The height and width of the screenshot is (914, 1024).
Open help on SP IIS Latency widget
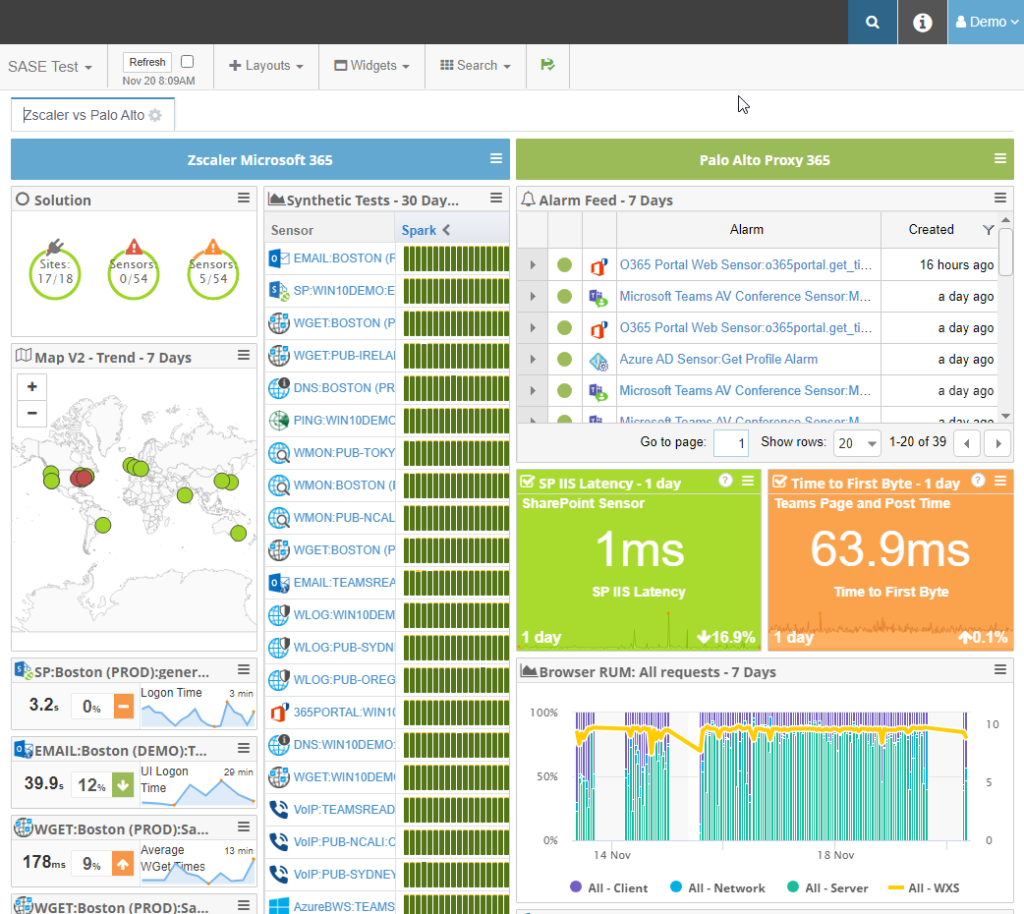(x=727, y=481)
